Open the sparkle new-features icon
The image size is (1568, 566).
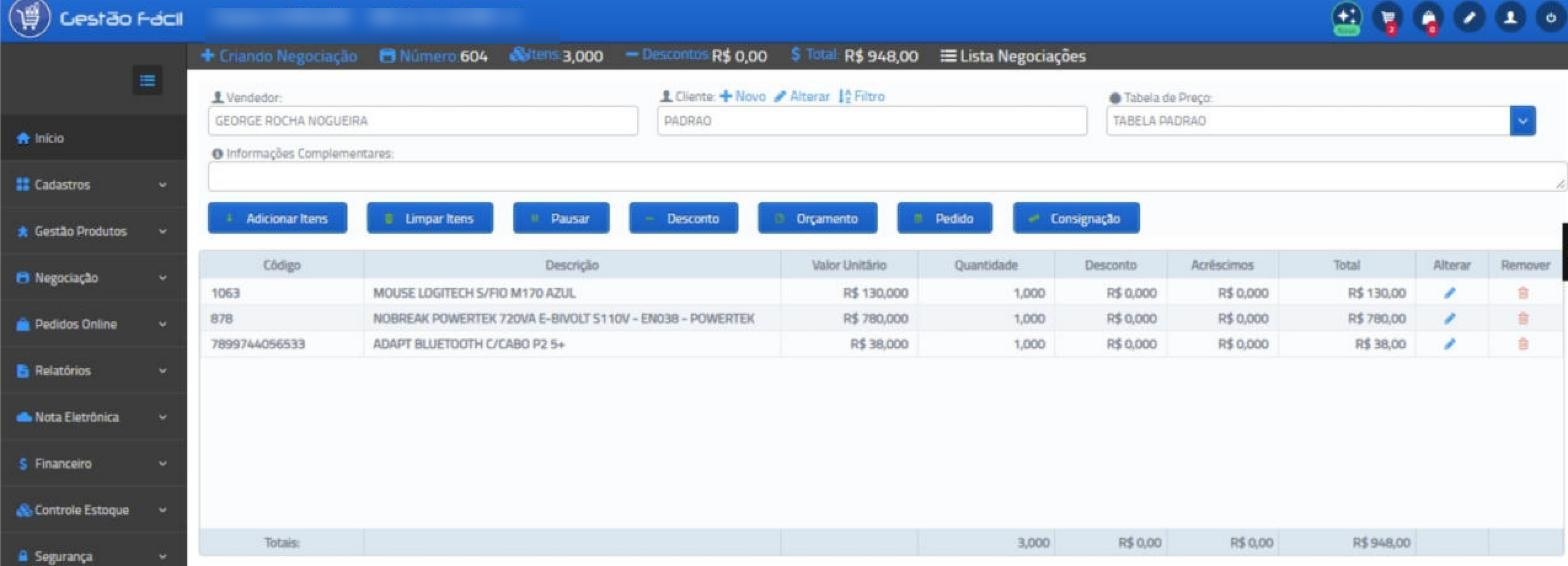pyautogui.click(x=1347, y=17)
